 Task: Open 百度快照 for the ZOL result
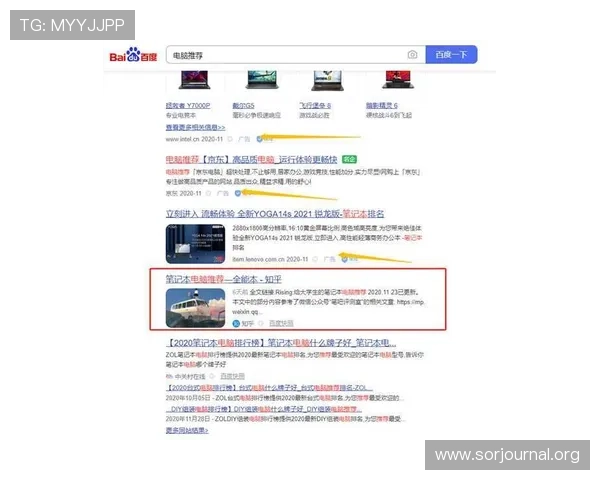(232, 376)
